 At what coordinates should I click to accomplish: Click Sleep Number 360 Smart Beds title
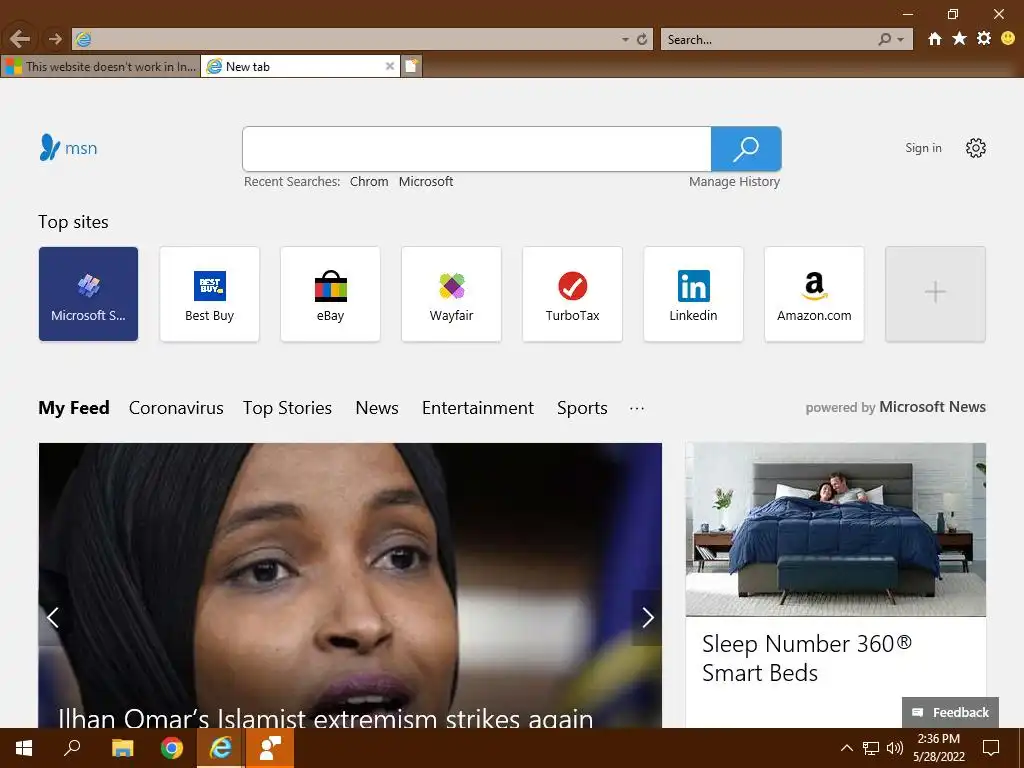tap(807, 658)
